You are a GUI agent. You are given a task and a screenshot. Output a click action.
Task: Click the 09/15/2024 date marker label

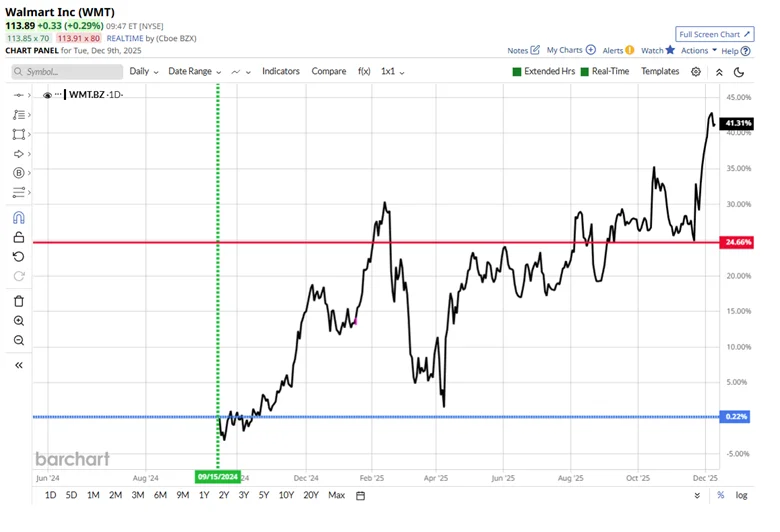(217, 477)
